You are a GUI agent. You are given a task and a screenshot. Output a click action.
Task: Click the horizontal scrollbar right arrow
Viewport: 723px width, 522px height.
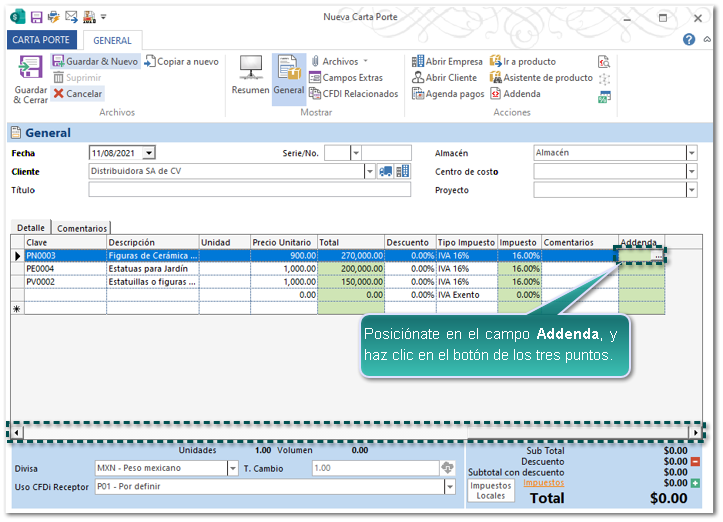pos(696,431)
